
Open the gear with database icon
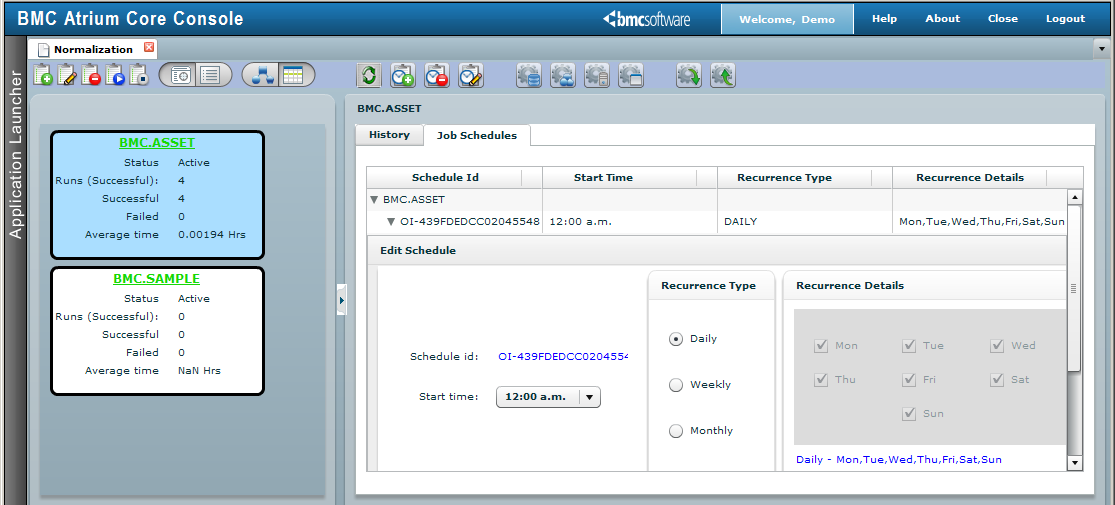[x=528, y=75]
